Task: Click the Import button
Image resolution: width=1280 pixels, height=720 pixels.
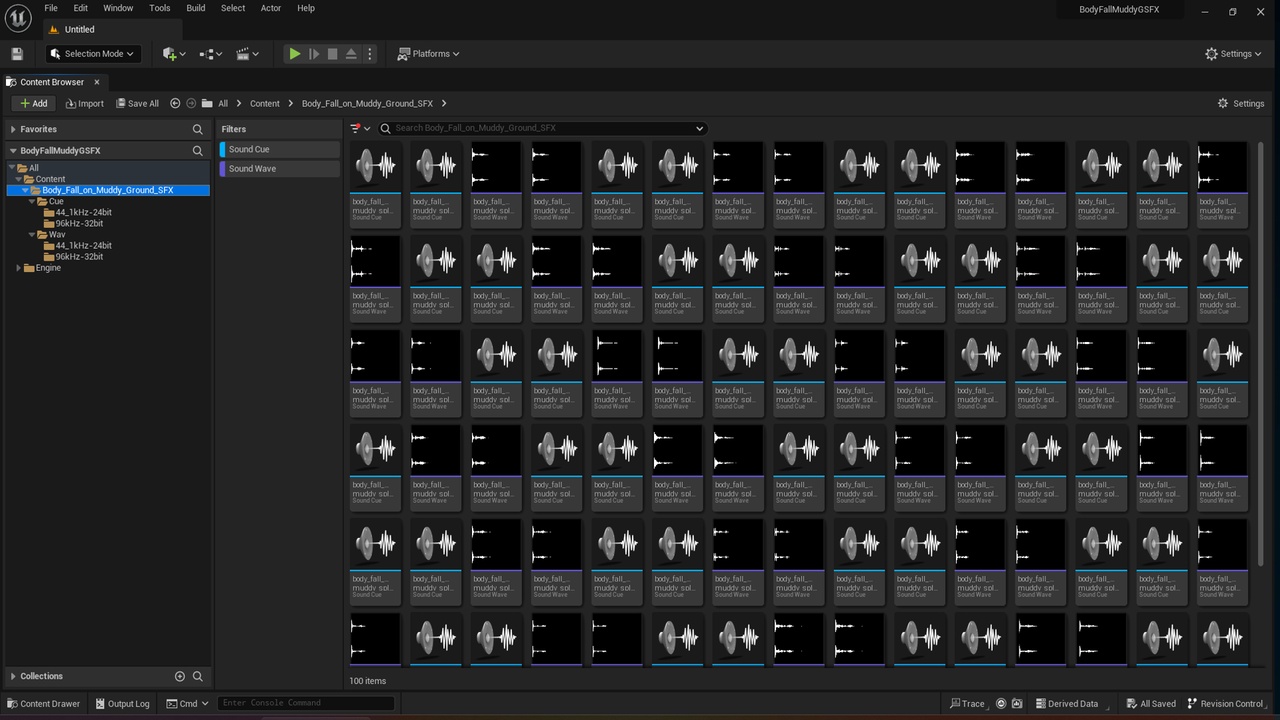Action: [x=85, y=103]
